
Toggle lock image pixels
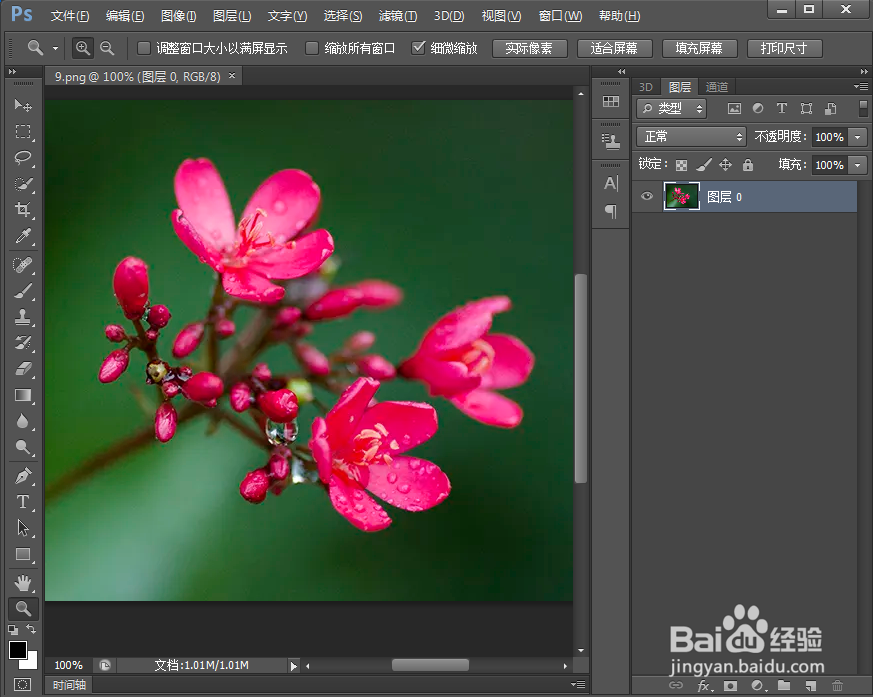[x=704, y=165]
